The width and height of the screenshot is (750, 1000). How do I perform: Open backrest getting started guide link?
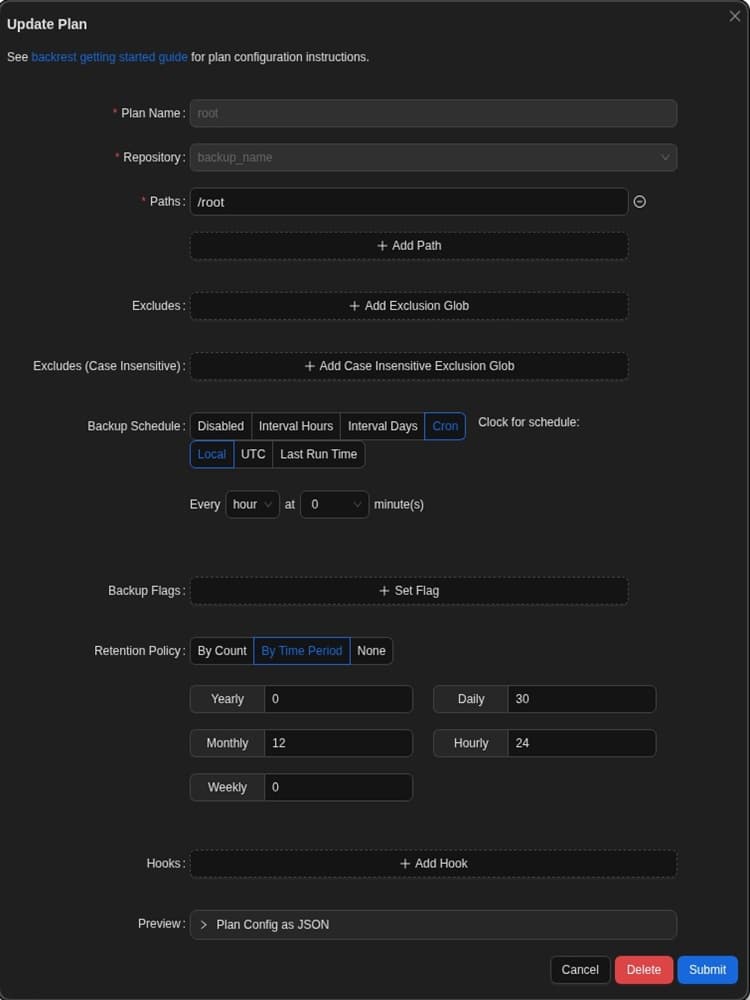[x=109, y=57]
